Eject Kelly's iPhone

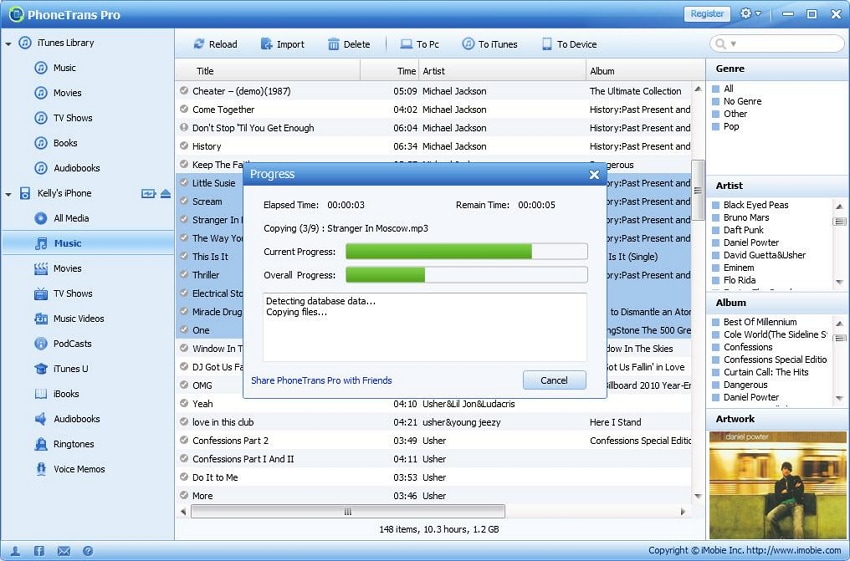click(x=165, y=194)
